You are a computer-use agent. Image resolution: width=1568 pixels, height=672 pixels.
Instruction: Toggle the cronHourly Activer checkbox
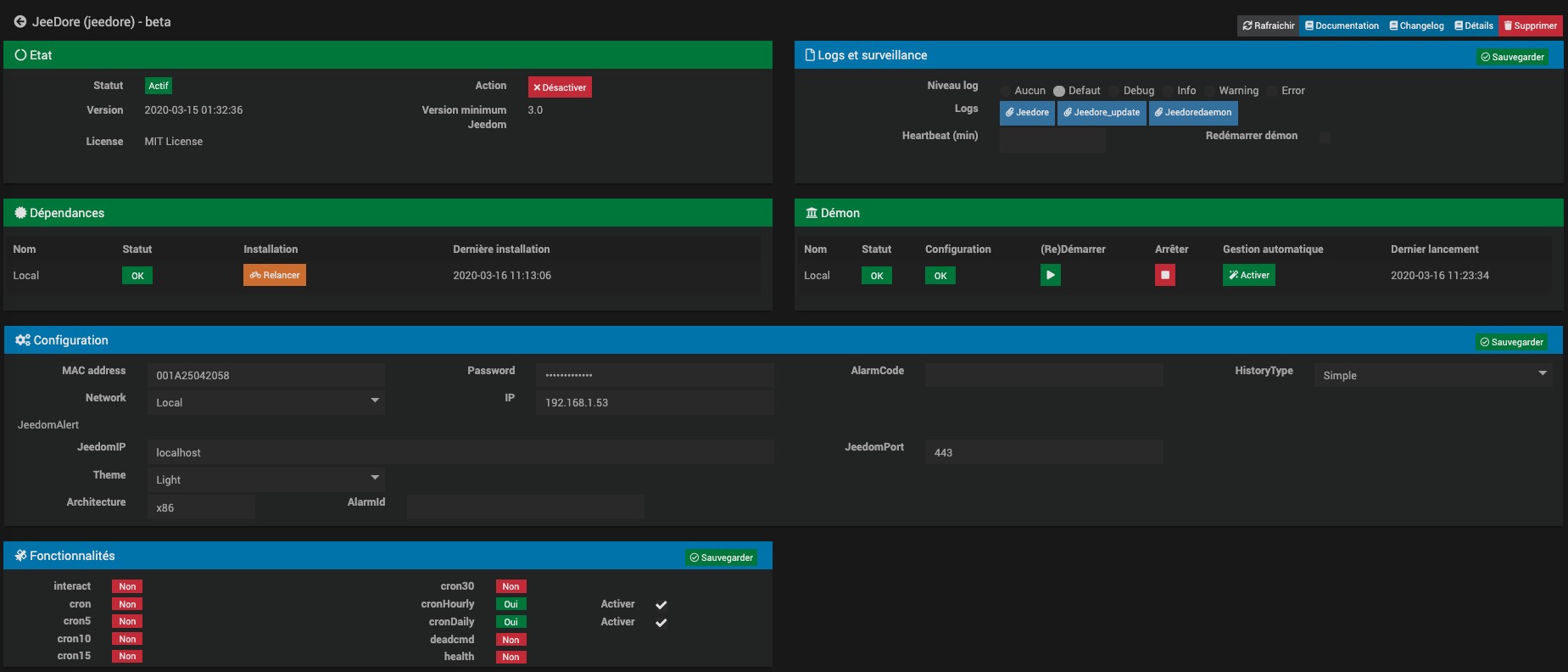pos(661,605)
